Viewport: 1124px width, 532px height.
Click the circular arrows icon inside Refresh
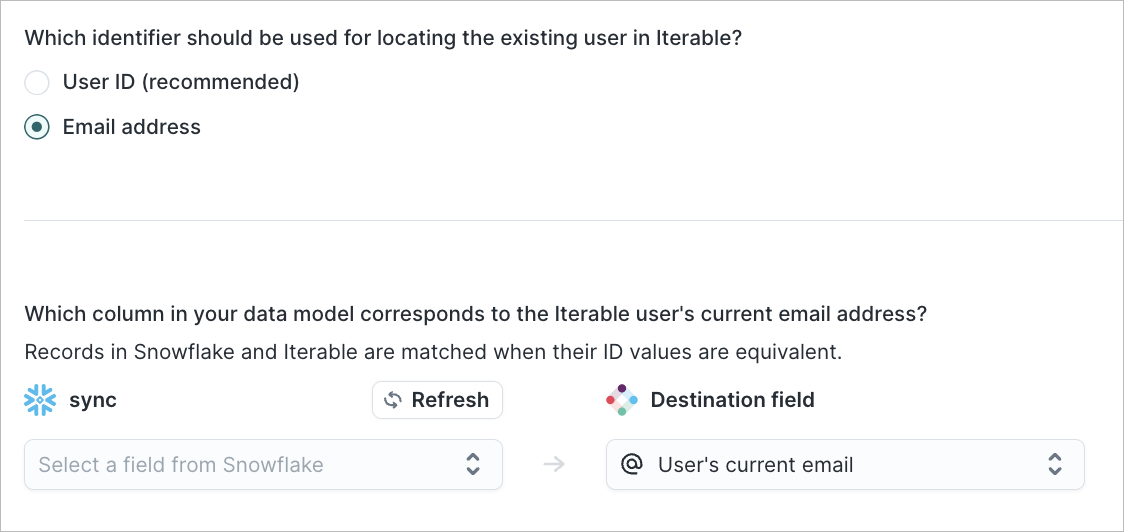click(x=392, y=399)
